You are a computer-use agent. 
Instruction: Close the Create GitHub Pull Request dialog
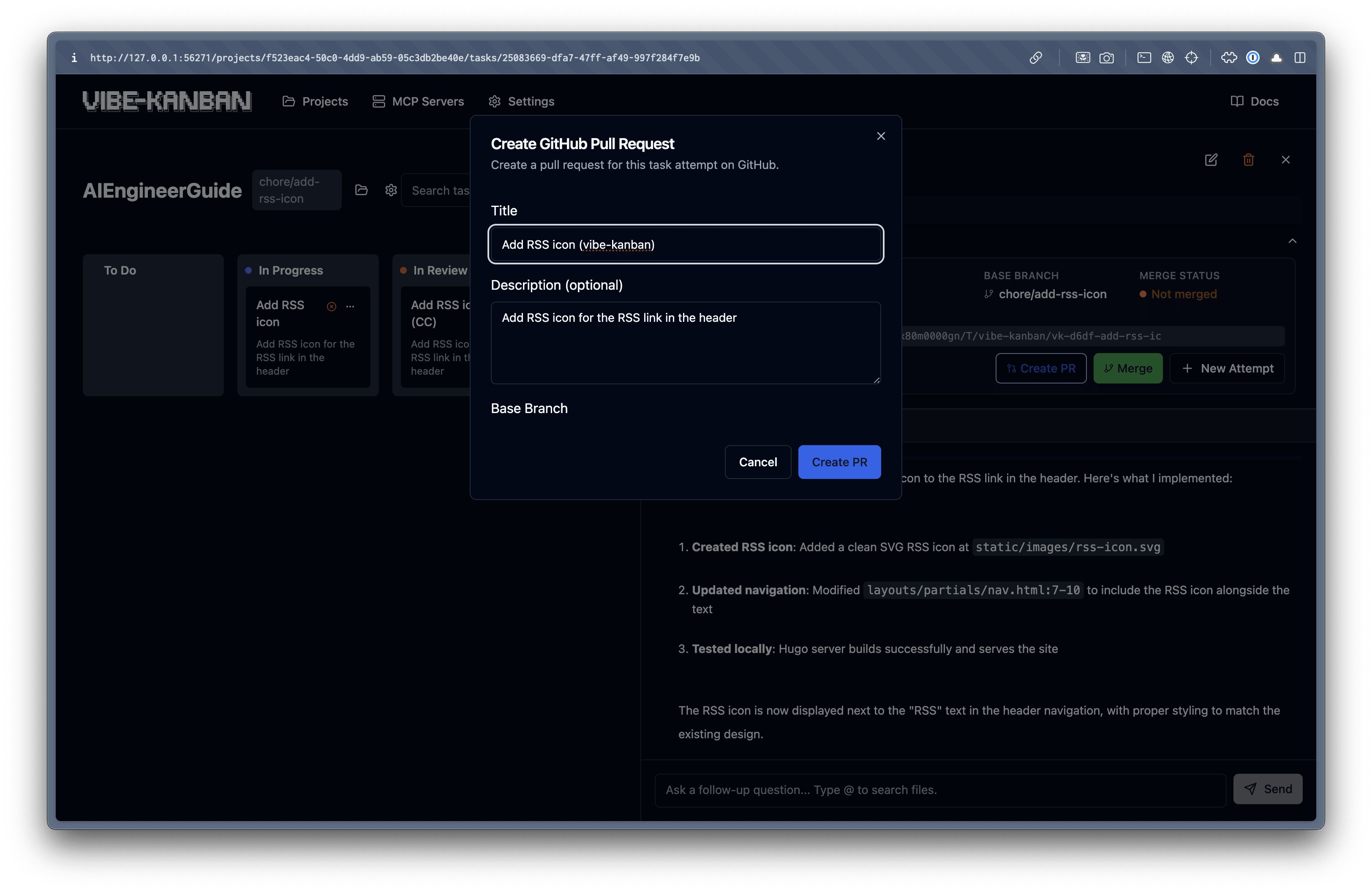(x=881, y=136)
